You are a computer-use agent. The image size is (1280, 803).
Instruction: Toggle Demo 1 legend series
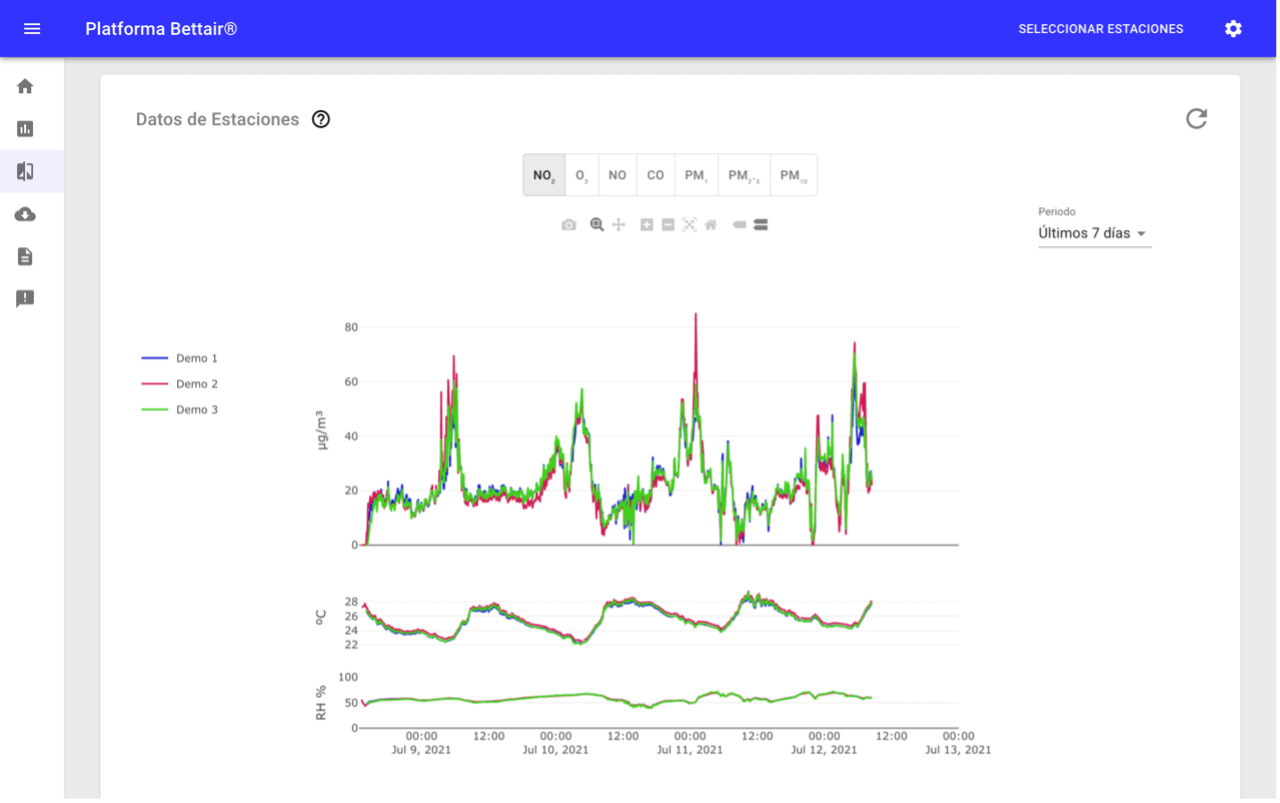click(x=180, y=358)
